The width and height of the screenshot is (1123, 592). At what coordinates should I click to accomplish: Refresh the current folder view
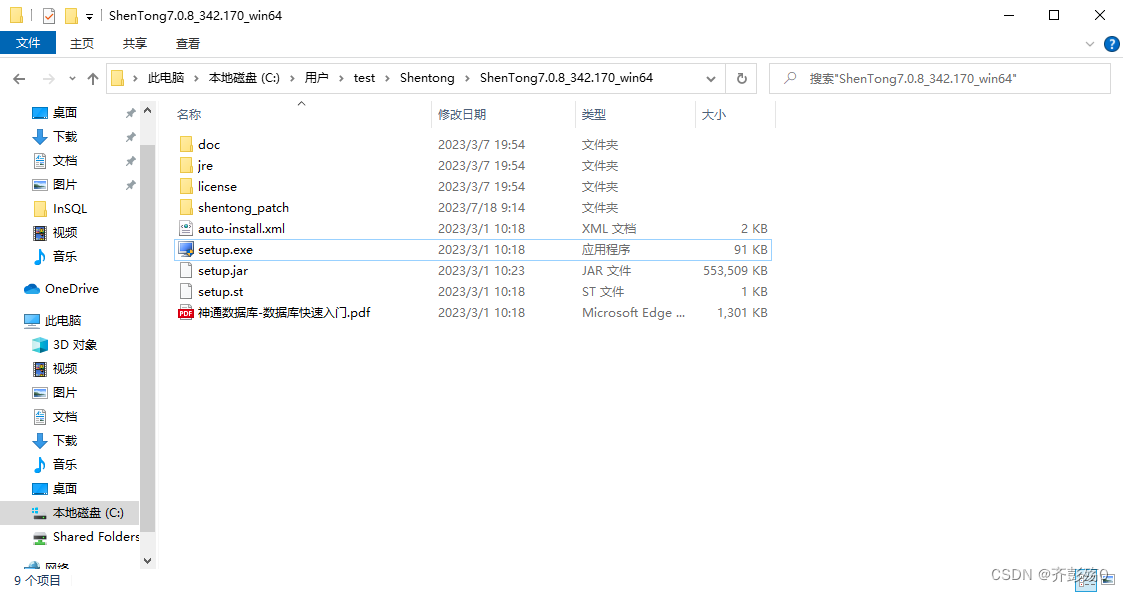(742, 79)
